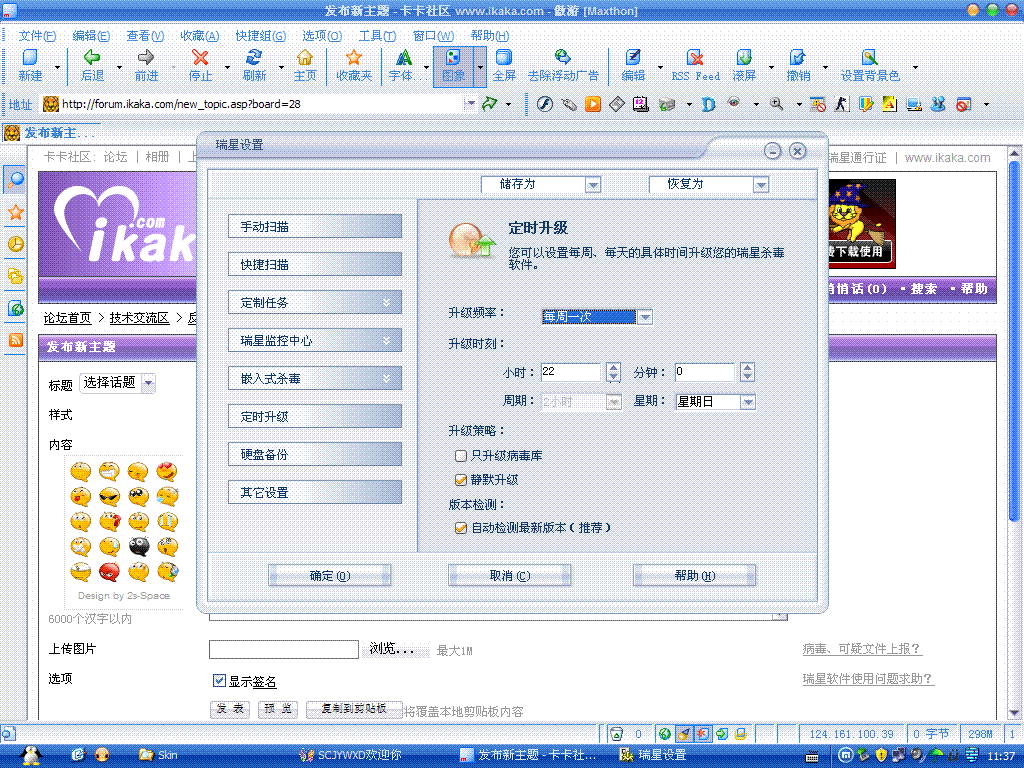Click the zoom magnifier icon in plugin toolbar
This screenshot has height=768, width=1024.
[776, 104]
